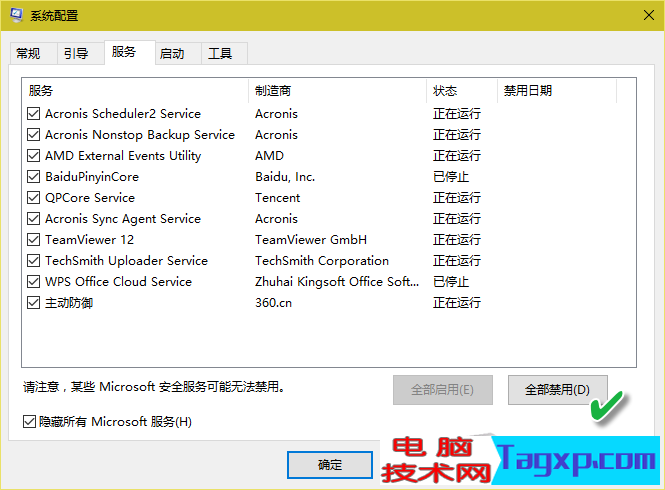
Task: Click the 全部禁用(D) button
Action: [x=558, y=390]
